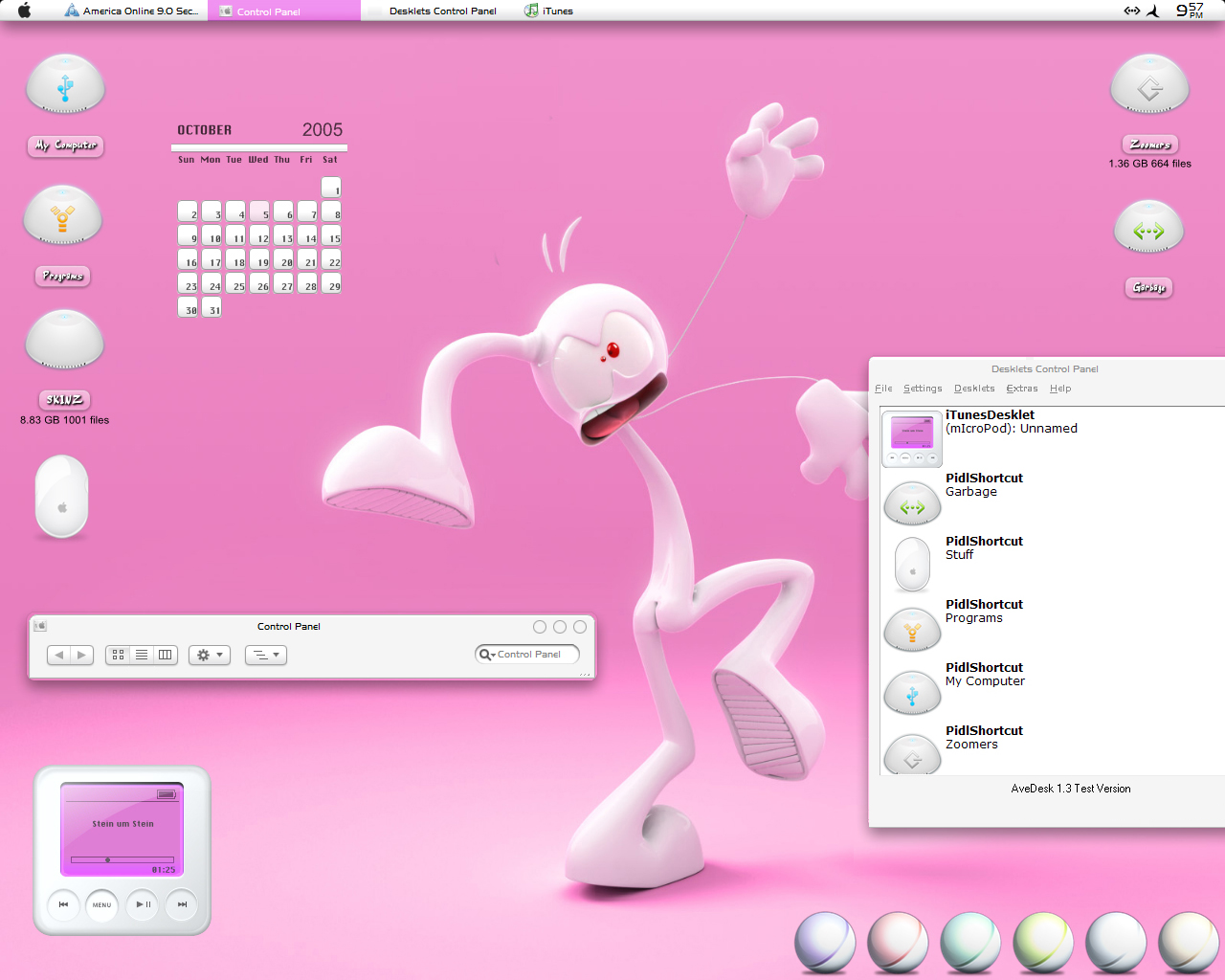Click AveDesk 1.3 Test Version text
The image size is (1225, 980).
click(1071, 789)
